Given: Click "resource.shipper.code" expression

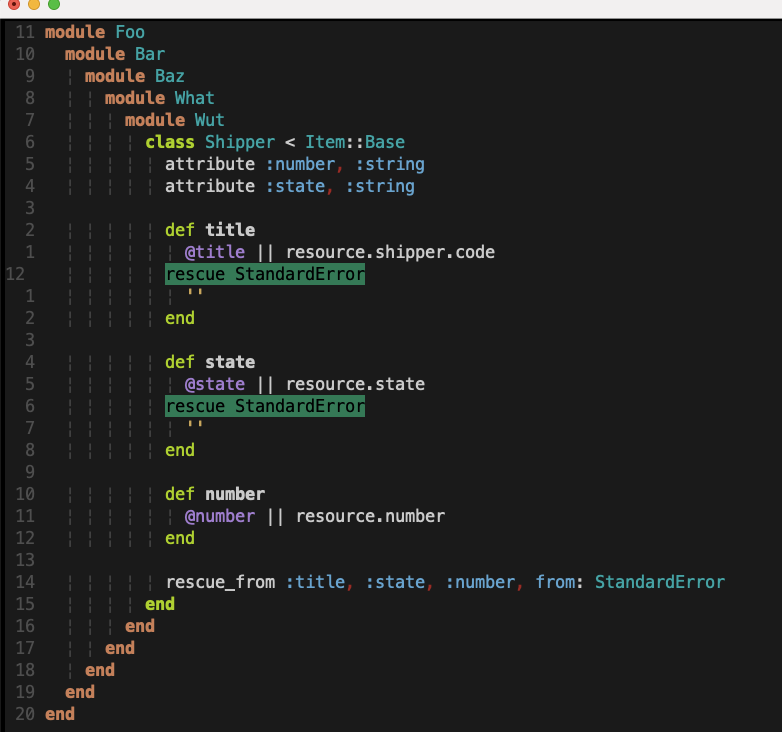Looking at the screenshot, I should pos(391,252).
